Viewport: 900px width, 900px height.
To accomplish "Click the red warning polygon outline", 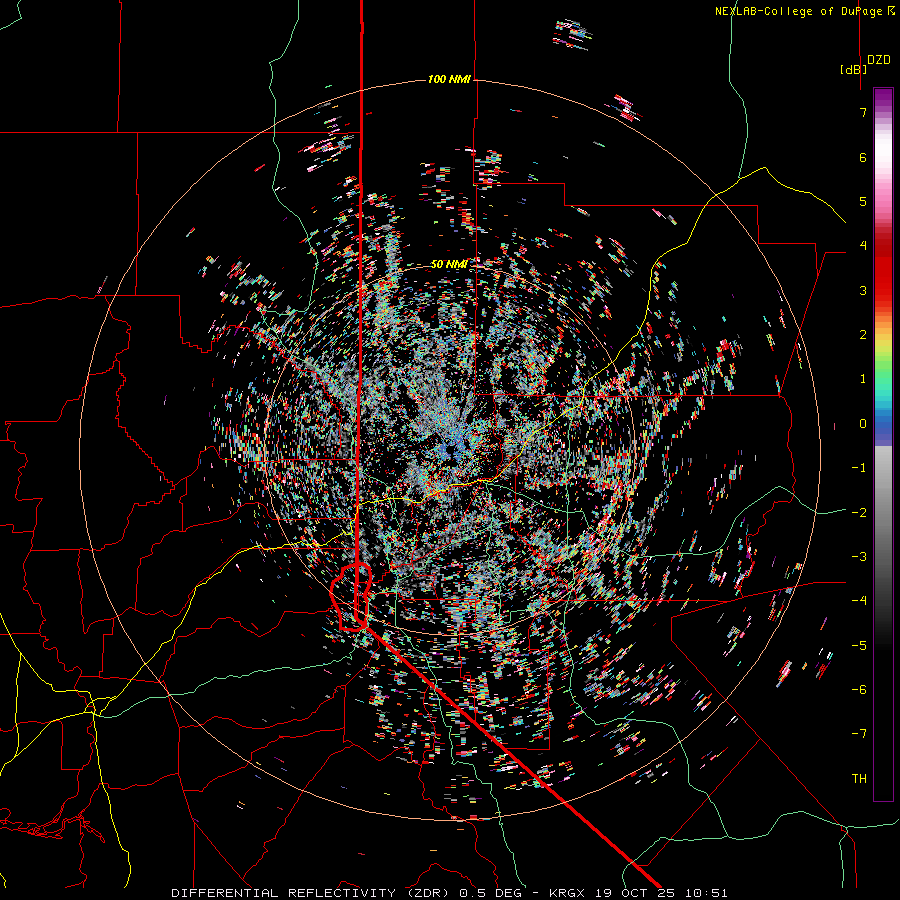I will pos(351,597).
